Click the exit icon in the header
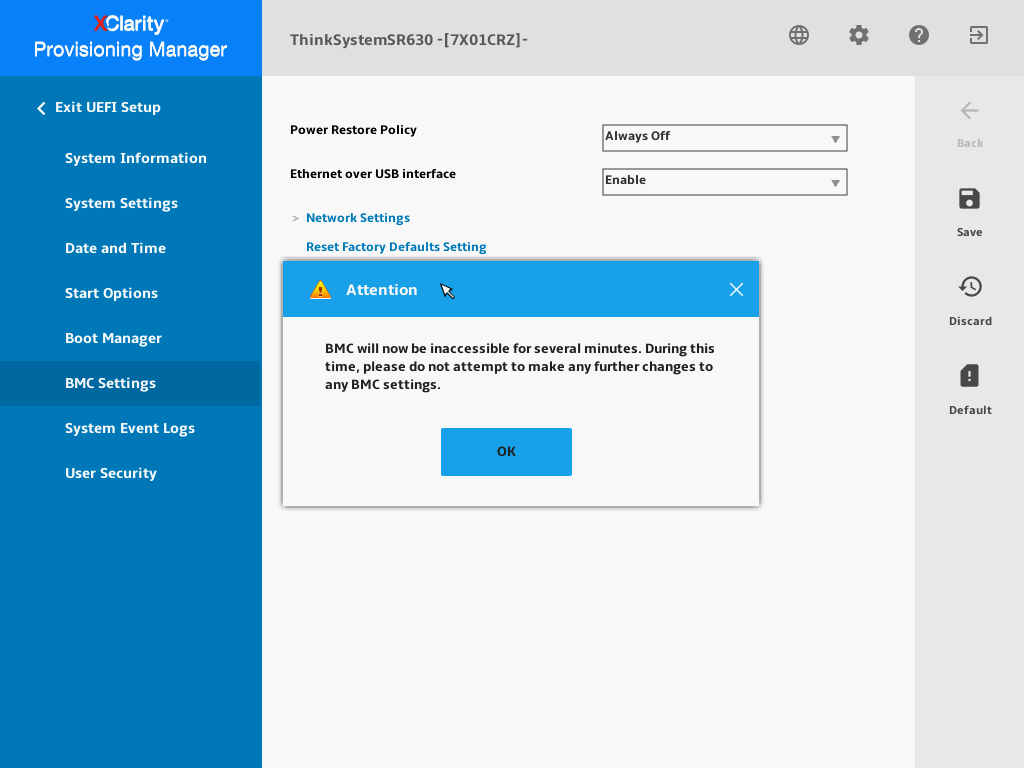Image resolution: width=1024 pixels, height=768 pixels. coord(978,35)
